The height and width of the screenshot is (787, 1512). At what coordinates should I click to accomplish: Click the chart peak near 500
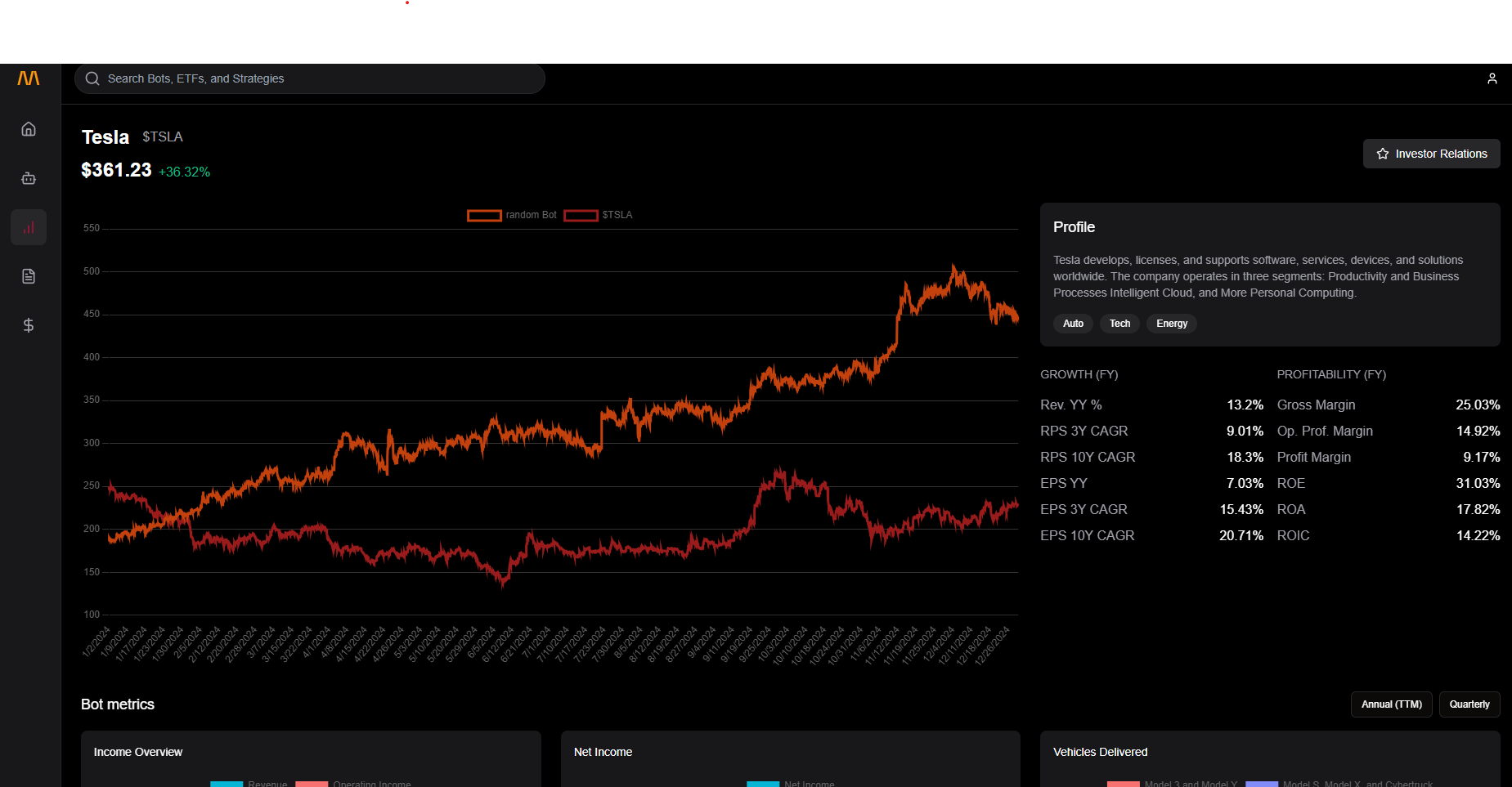pyautogui.click(x=953, y=268)
